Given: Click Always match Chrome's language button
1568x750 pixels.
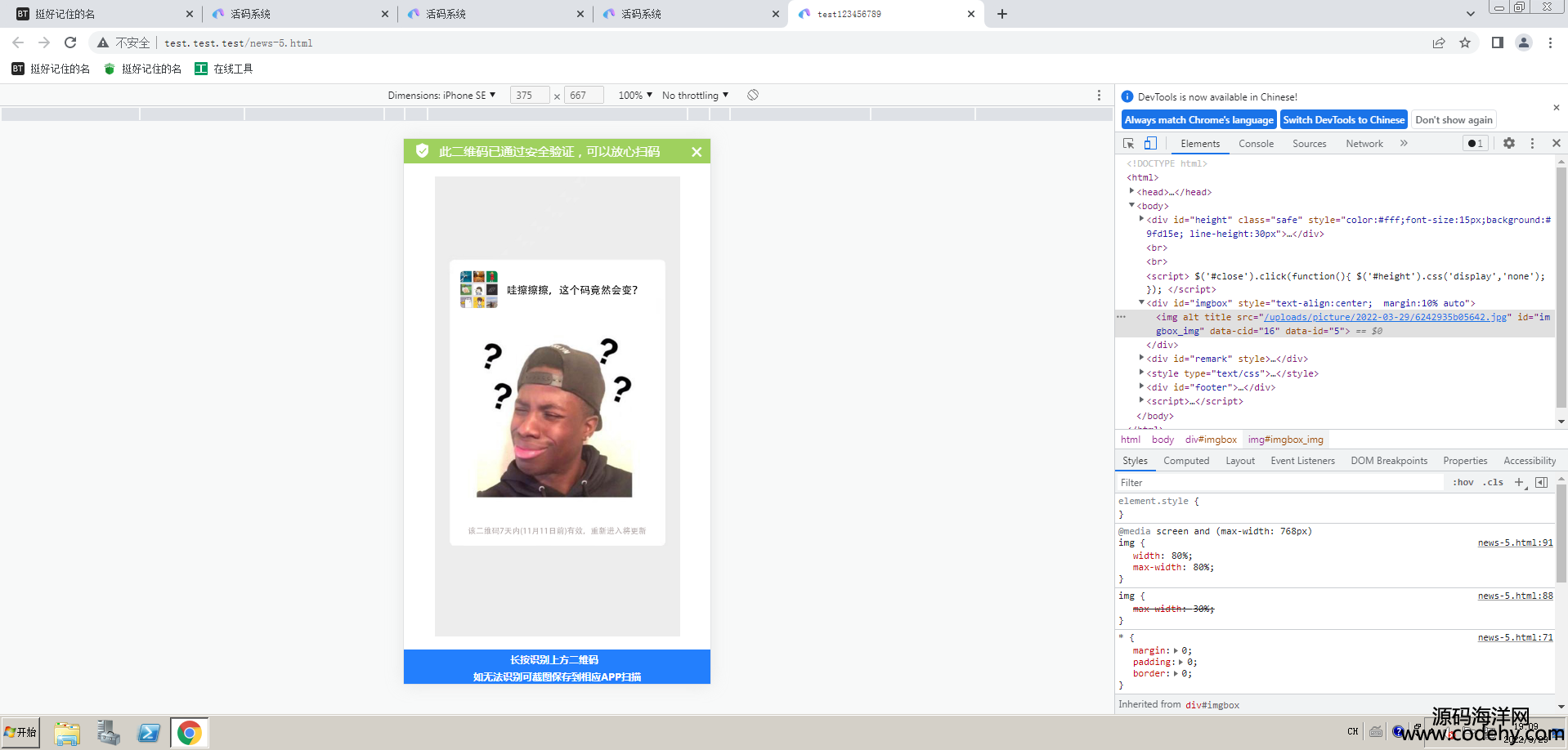Looking at the screenshot, I should point(1198,119).
